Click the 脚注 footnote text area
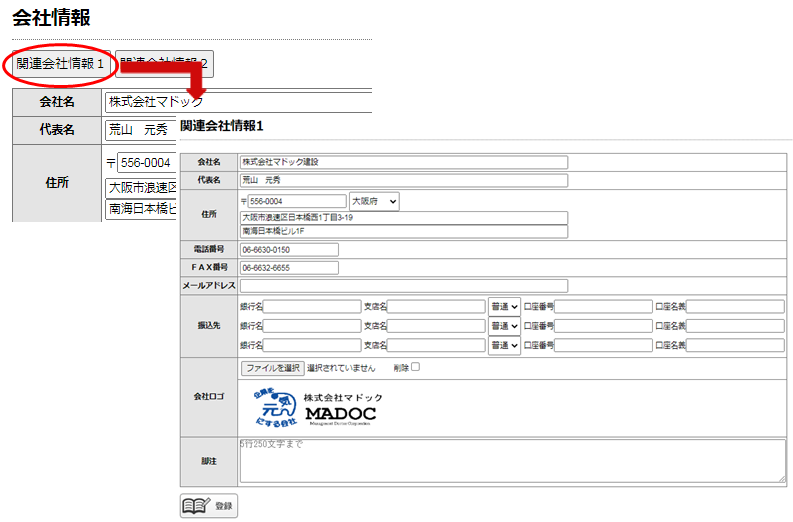This screenshot has height=522, width=793. point(512,459)
